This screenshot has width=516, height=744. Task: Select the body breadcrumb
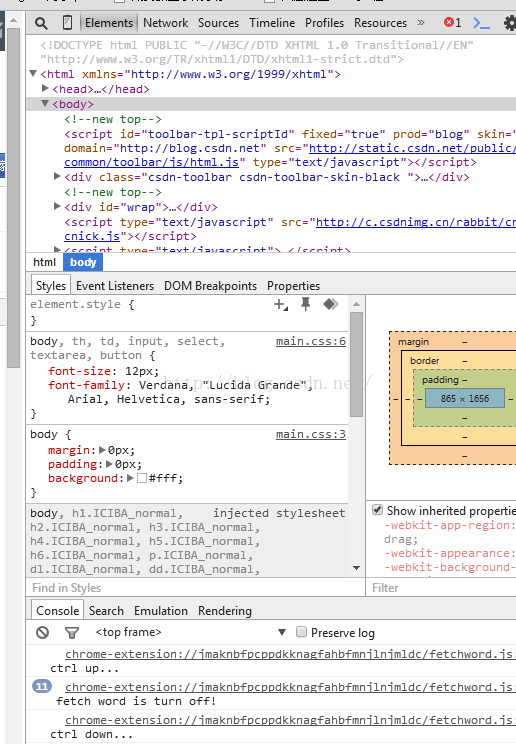83,262
